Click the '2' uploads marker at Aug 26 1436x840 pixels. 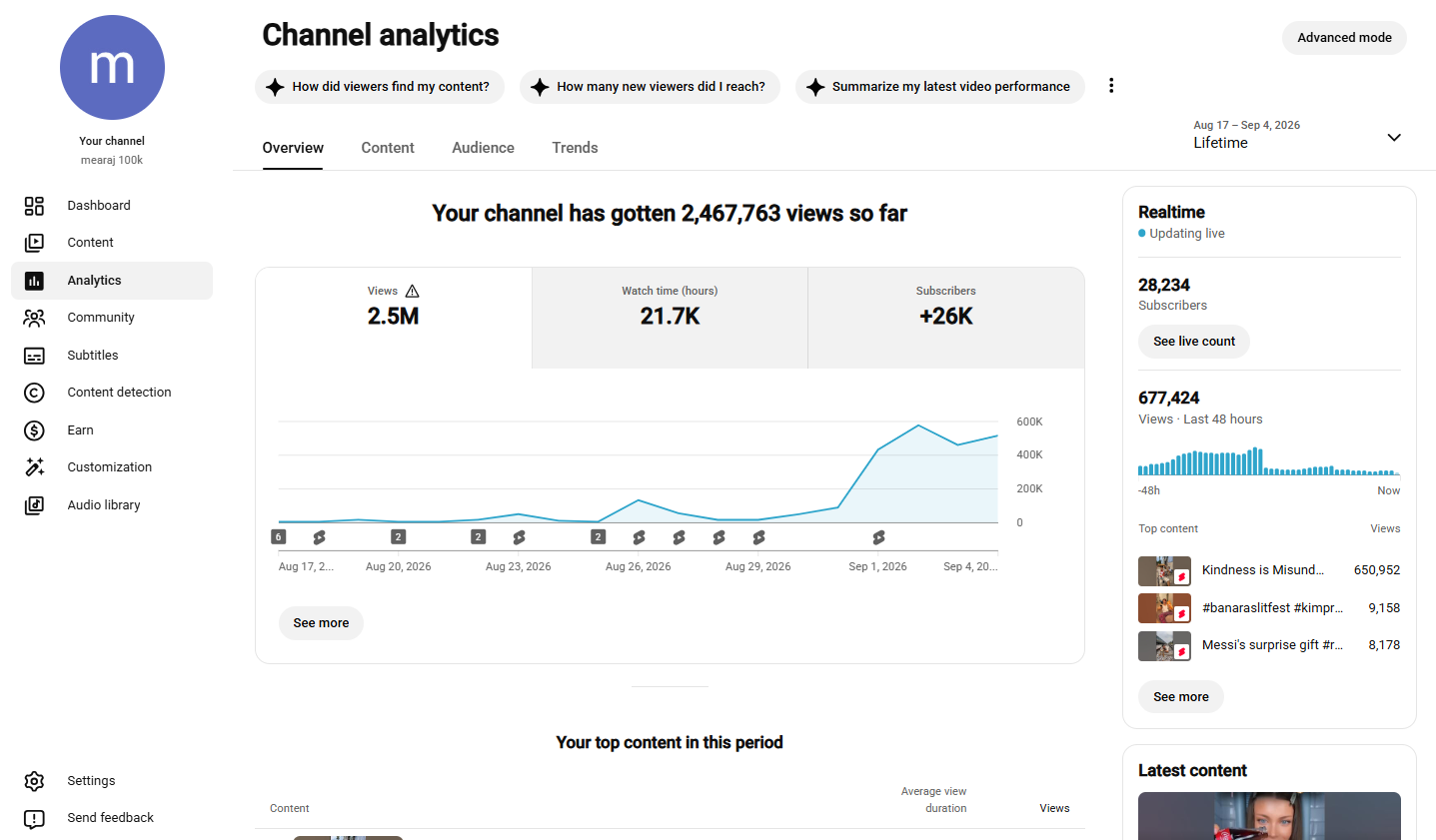tap(599, 537)
